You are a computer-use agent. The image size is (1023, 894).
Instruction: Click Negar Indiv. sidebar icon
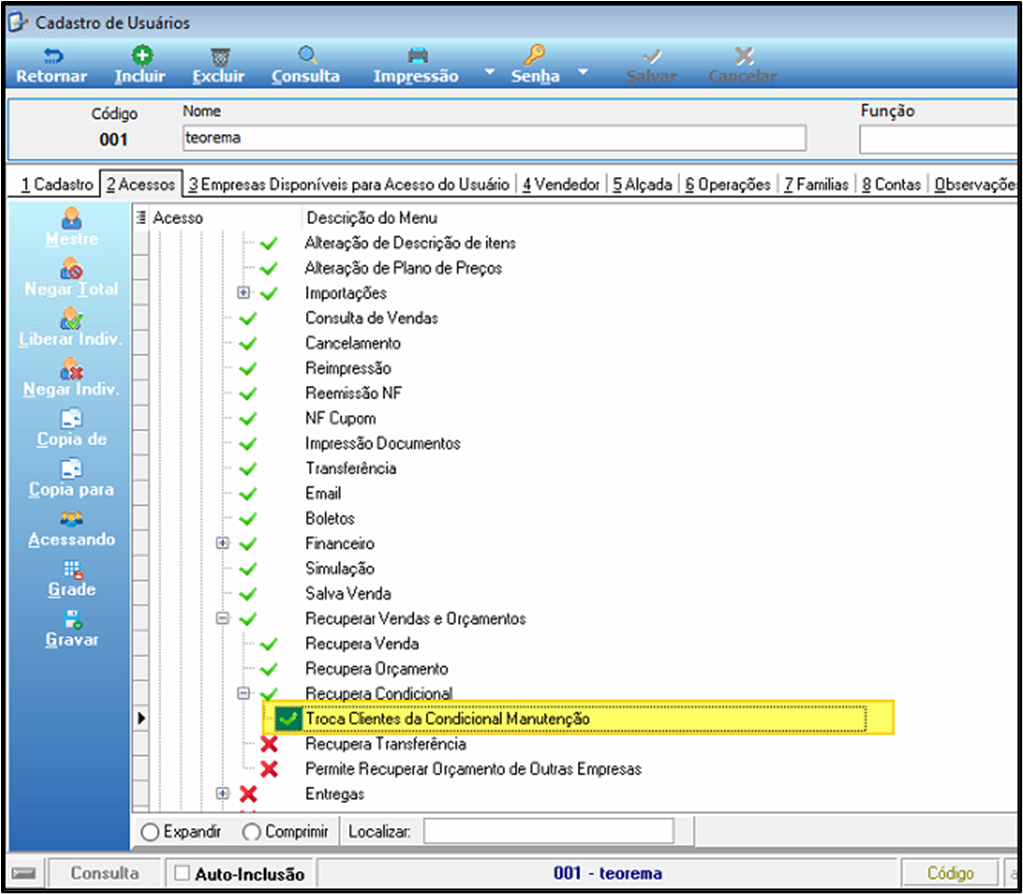click(72, 369)
